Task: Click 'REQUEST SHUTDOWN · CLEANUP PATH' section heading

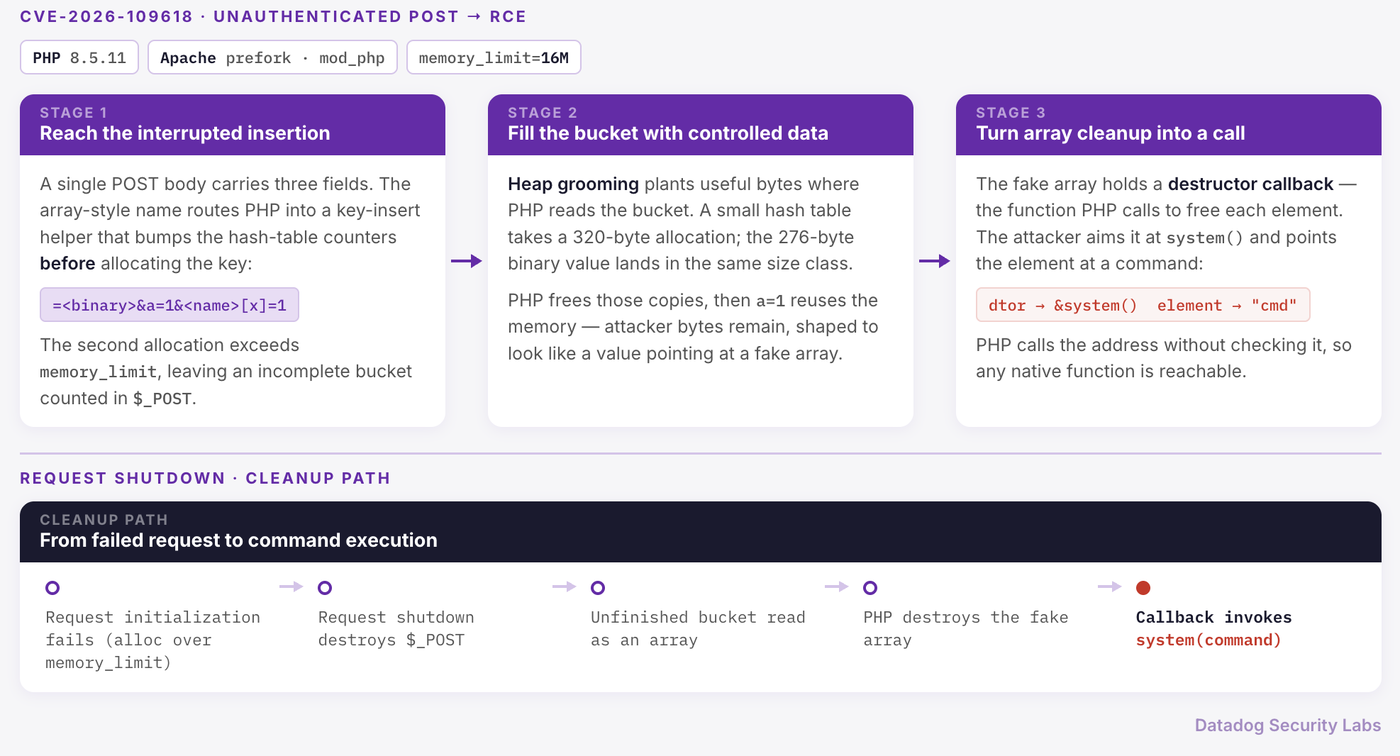Action: [x=205, y=478]
